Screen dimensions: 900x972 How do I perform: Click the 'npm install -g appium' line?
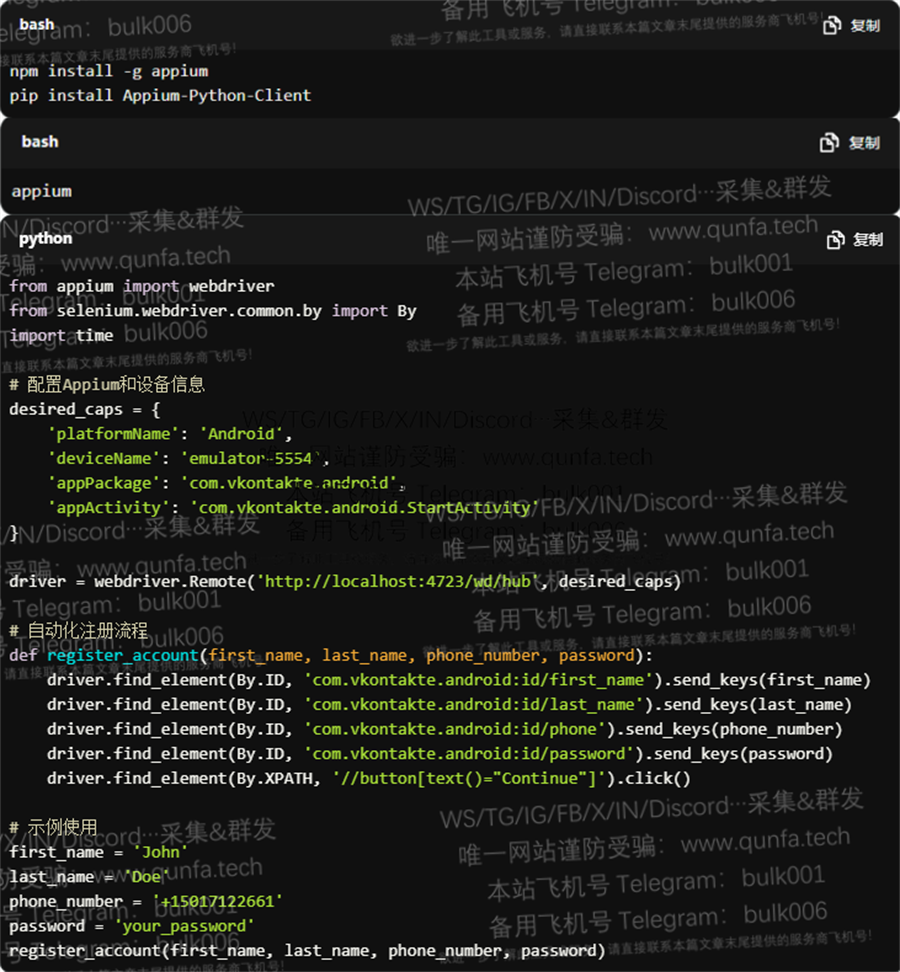click(x=109, y=71)
